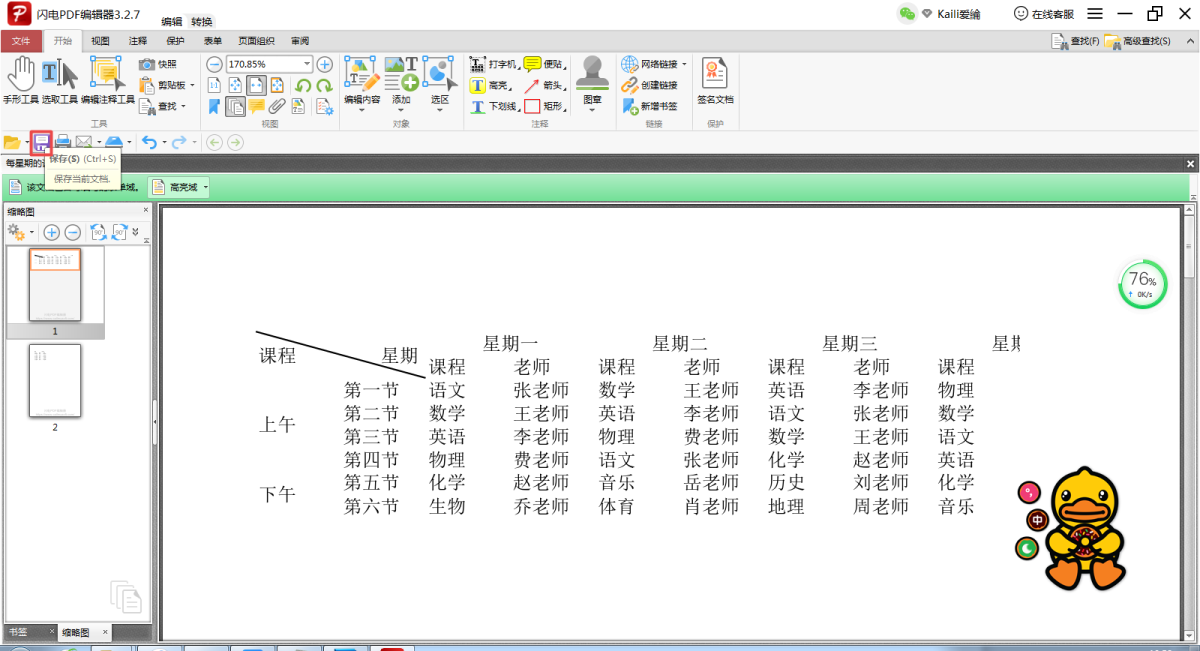Screen dimensions: 1200x651
Task: Open the 文件 file menu
Action: click(21, 41)
